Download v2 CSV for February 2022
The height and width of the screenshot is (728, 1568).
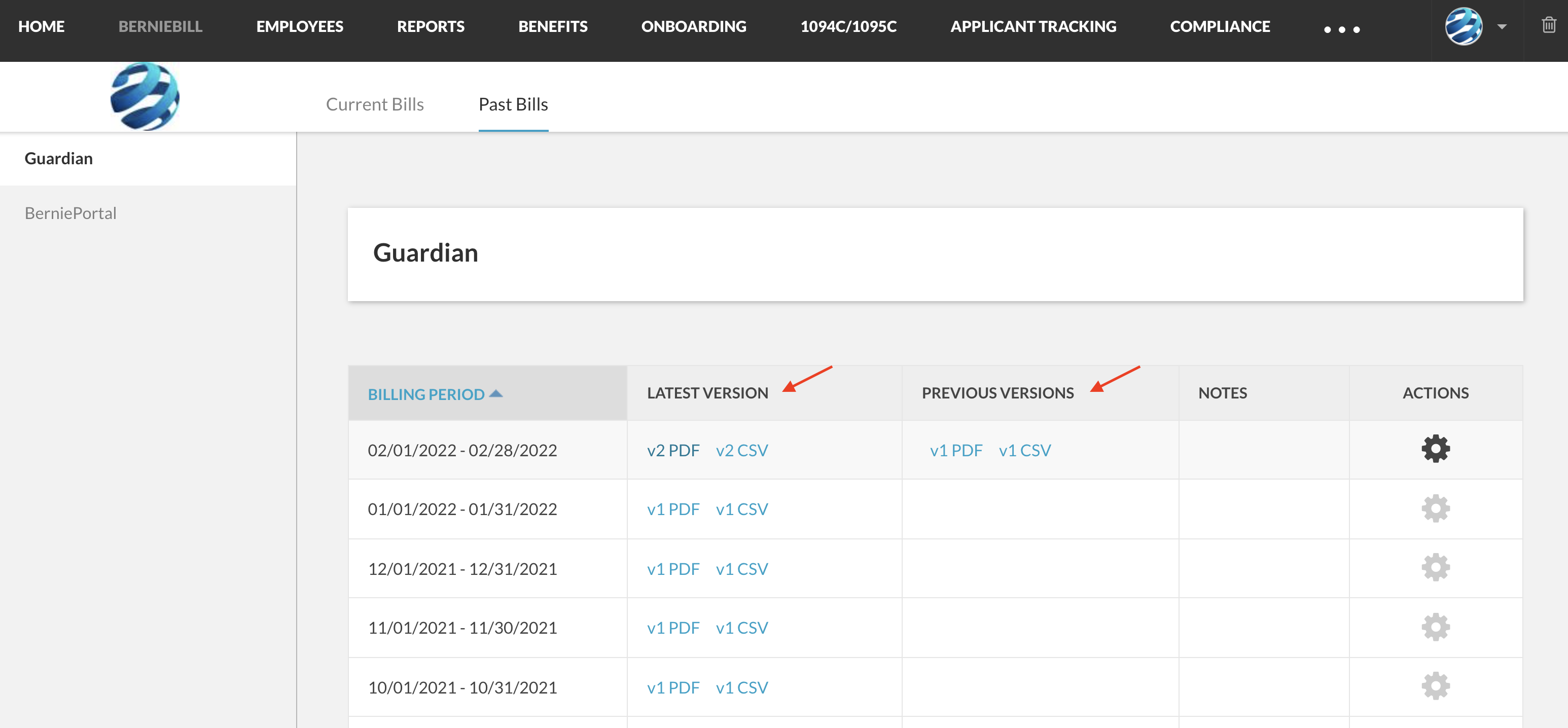[x=741, y=450]
